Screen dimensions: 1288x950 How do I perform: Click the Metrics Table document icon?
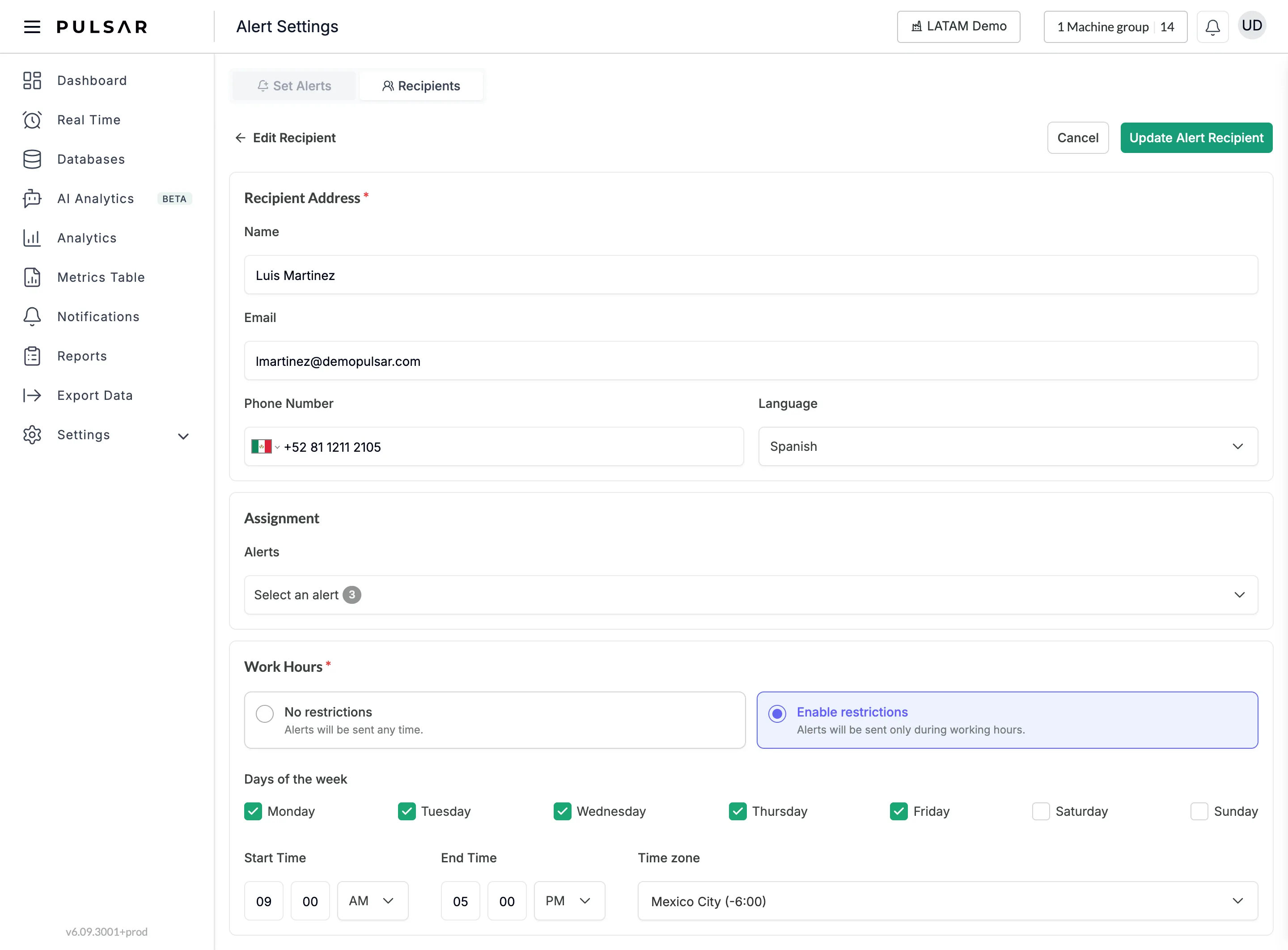(32, 277)
